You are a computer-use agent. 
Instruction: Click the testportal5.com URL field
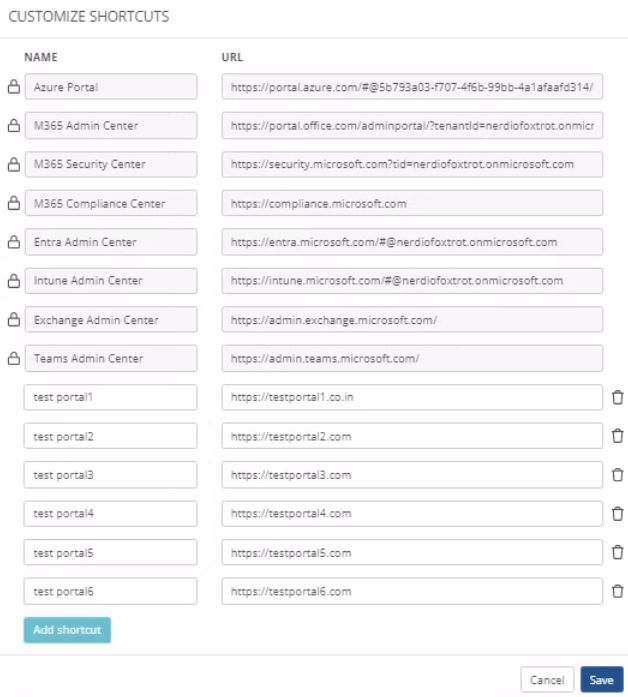coord(412,552)
